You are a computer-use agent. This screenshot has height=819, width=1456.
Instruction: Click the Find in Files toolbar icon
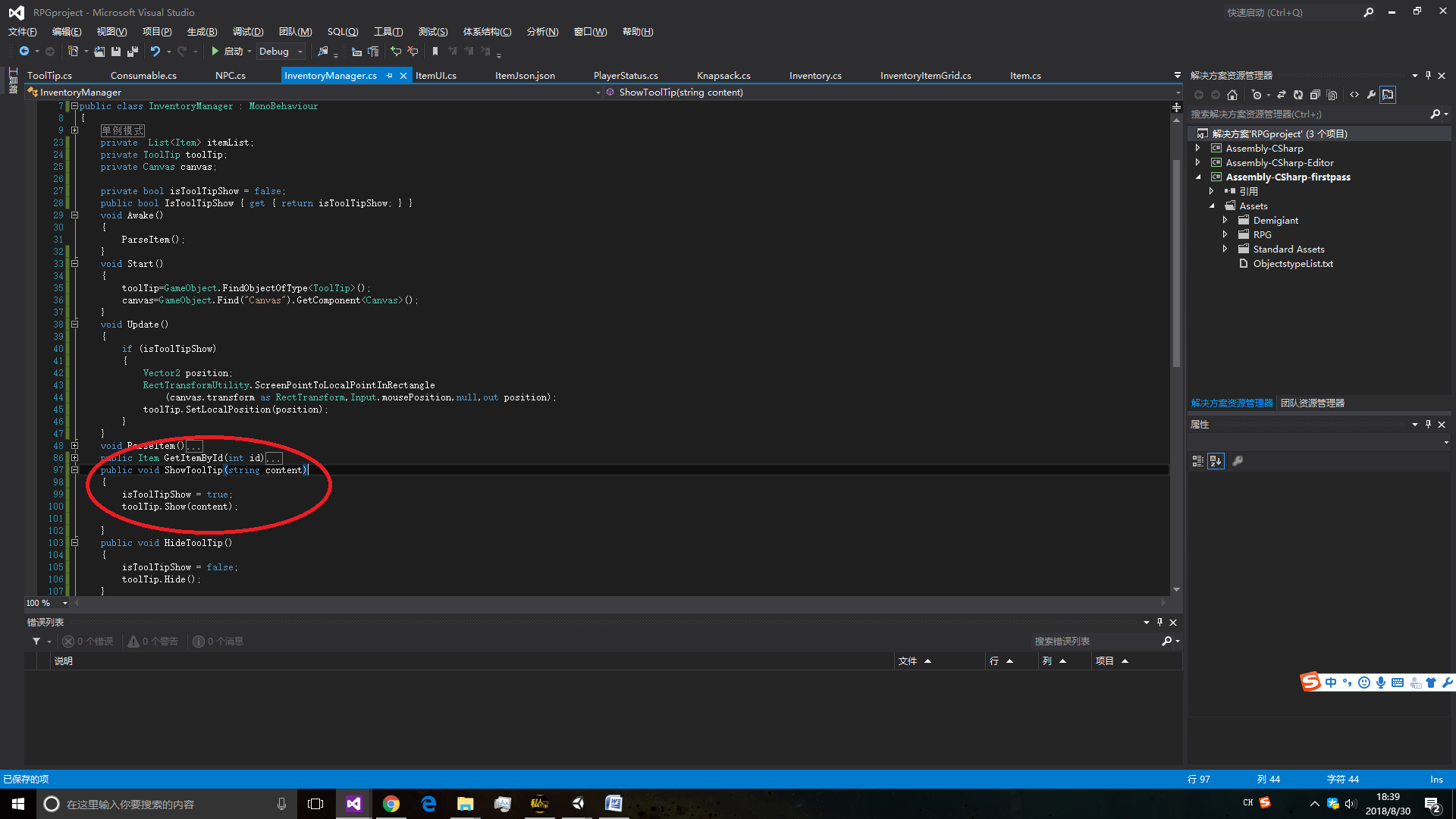pyautogui.click(x=323, y=51)
